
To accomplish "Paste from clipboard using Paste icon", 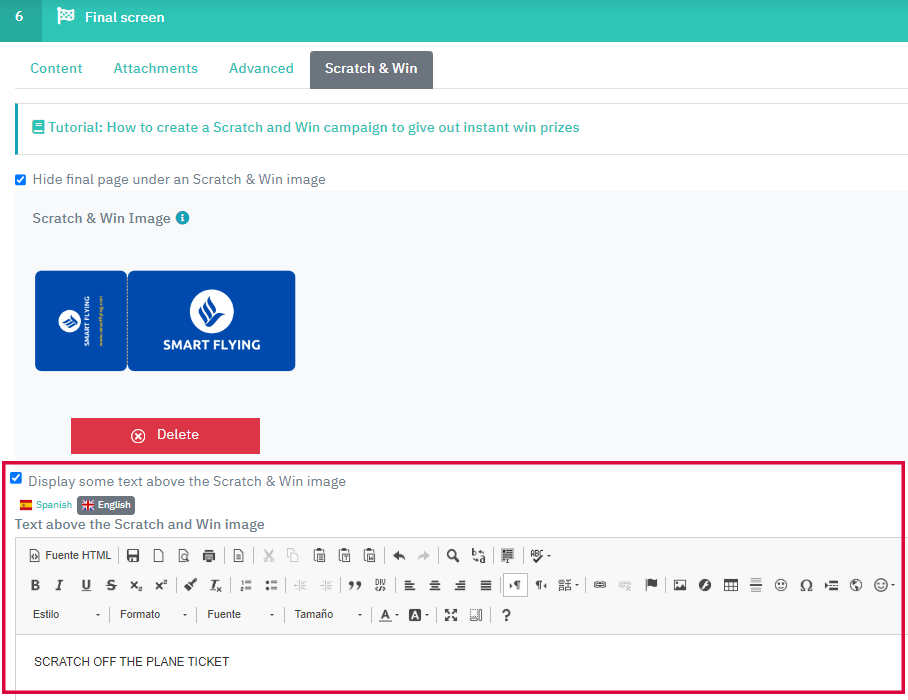I will tap(319, 556).
